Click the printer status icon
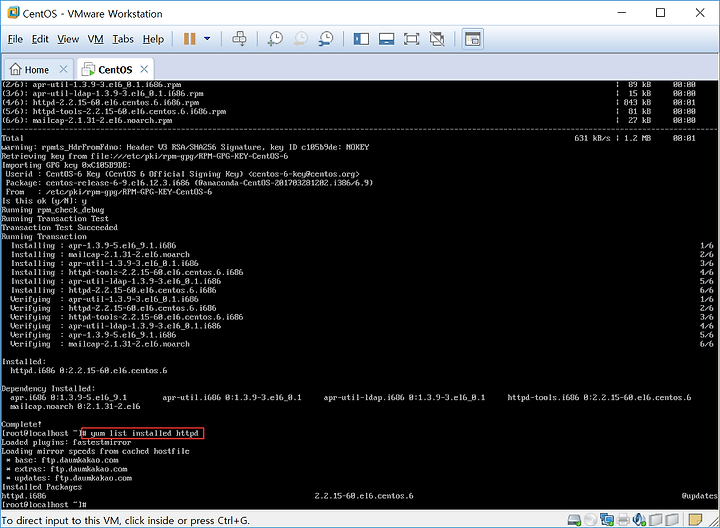 coord(623,520)
